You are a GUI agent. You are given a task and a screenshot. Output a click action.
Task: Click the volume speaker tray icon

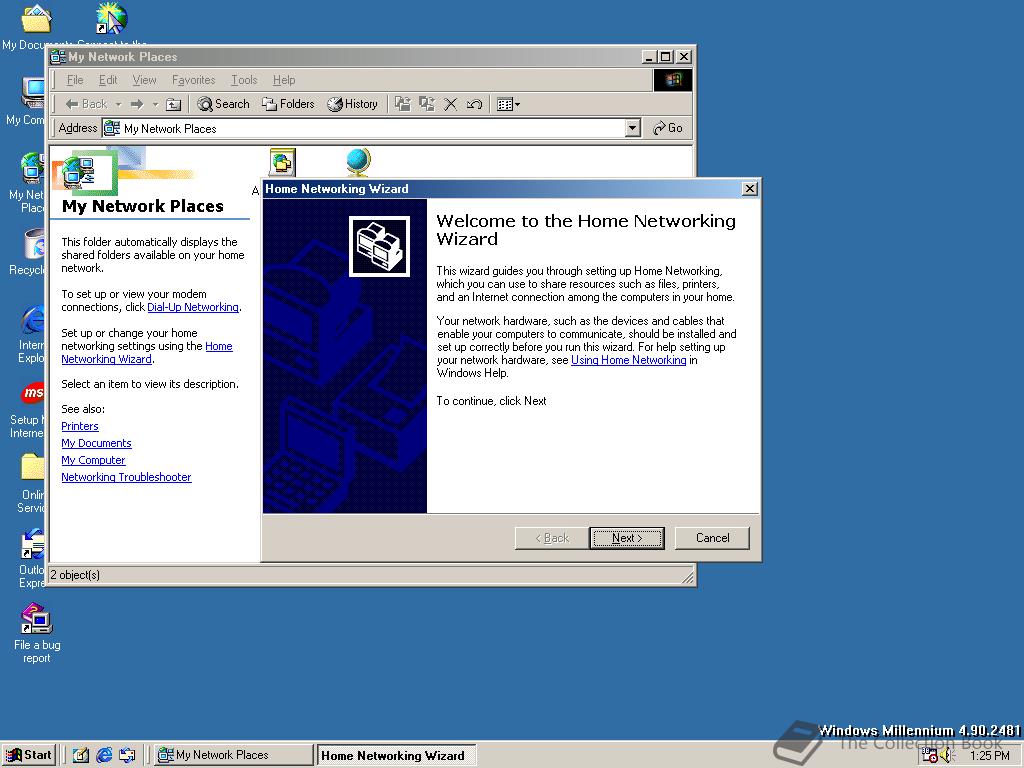[x=947, y=756]
